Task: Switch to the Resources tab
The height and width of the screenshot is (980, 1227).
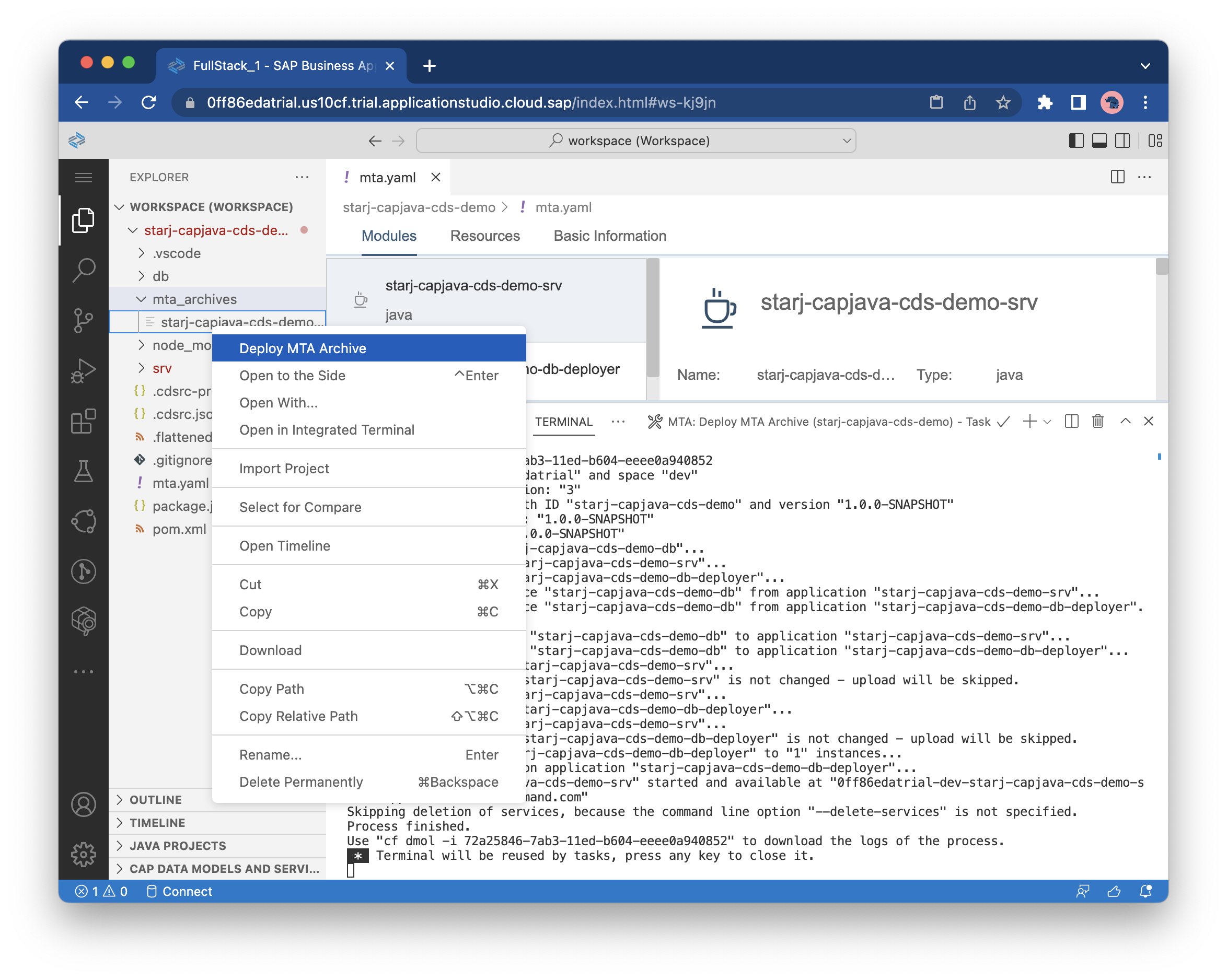Action: click(484, 236)
